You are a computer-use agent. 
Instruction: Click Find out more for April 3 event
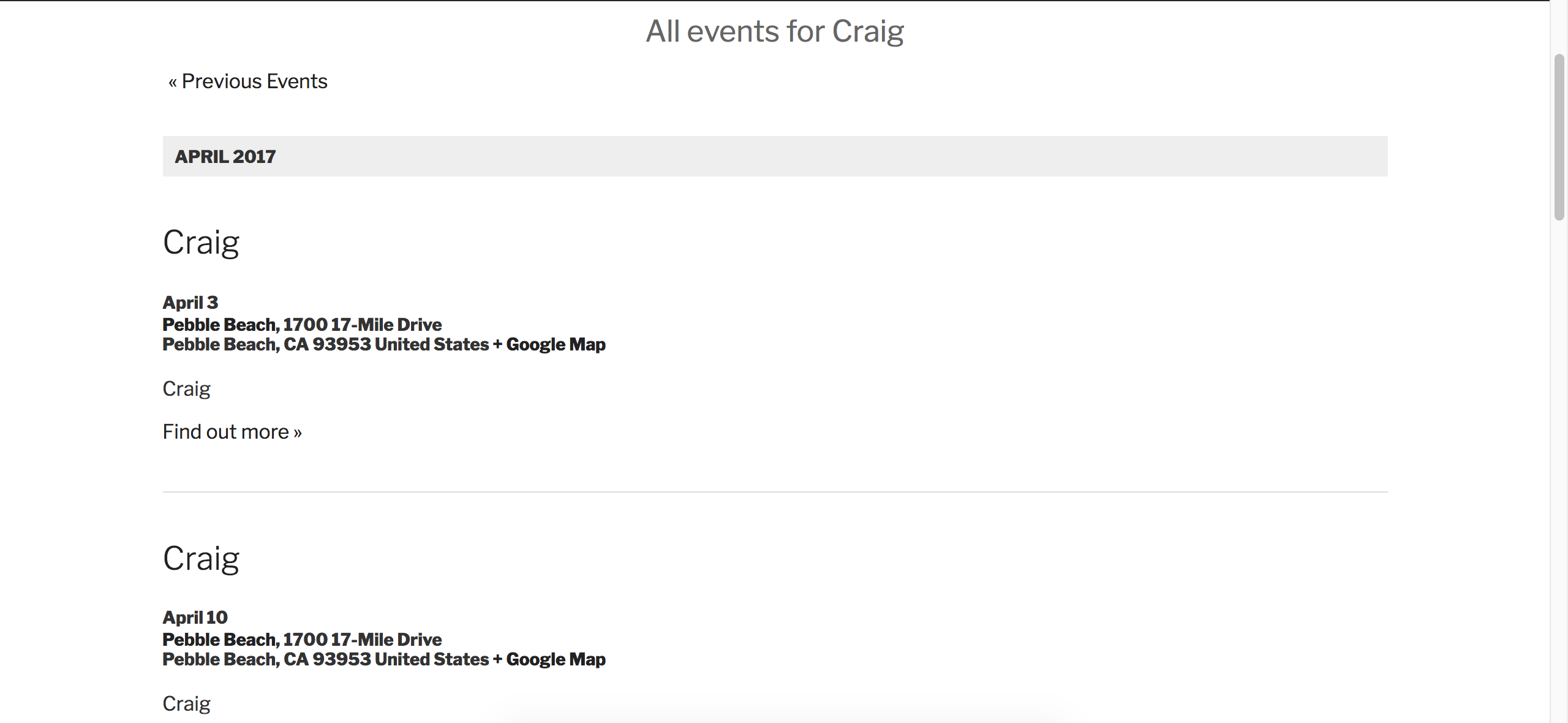232,432
